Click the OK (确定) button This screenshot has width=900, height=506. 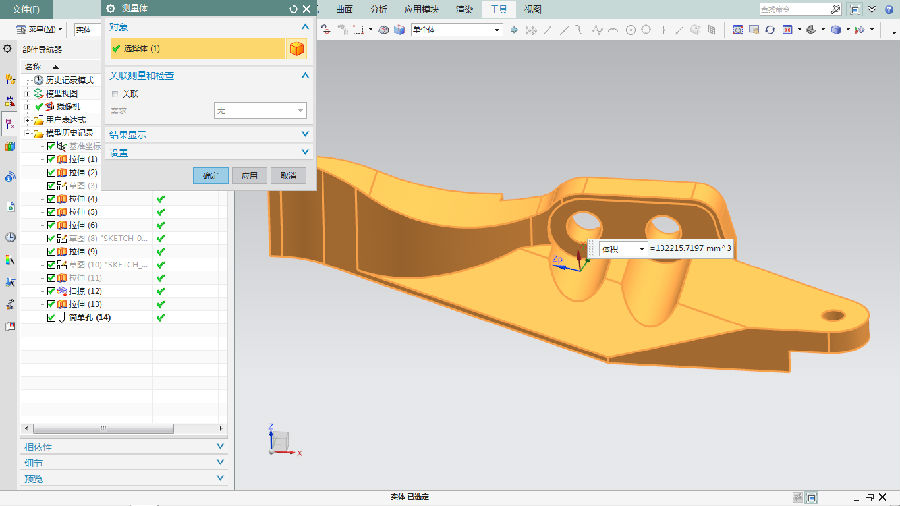[210, 175]
